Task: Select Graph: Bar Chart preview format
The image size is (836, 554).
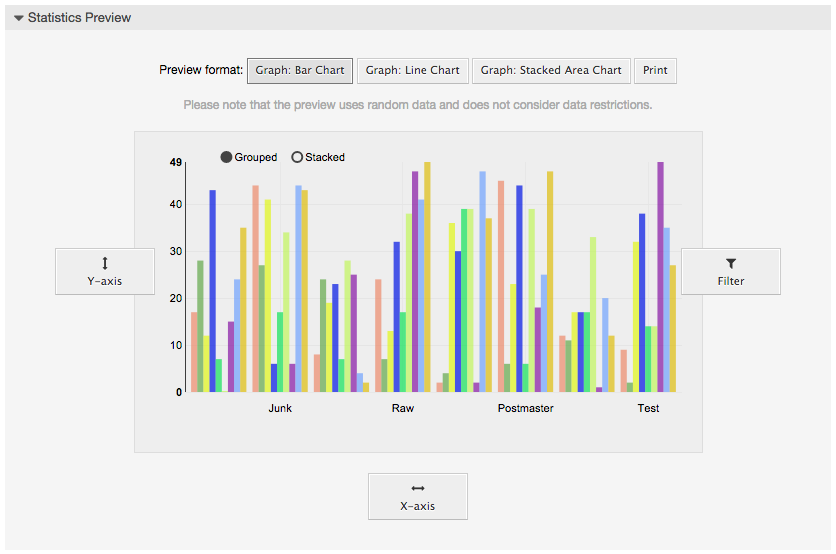Action: pyautogui.click(x=300, y=70)
